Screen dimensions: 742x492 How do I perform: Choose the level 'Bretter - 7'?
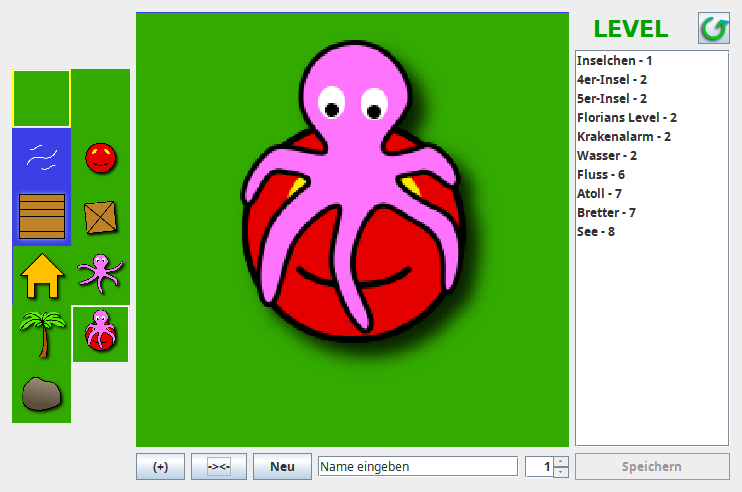[652, 212]
